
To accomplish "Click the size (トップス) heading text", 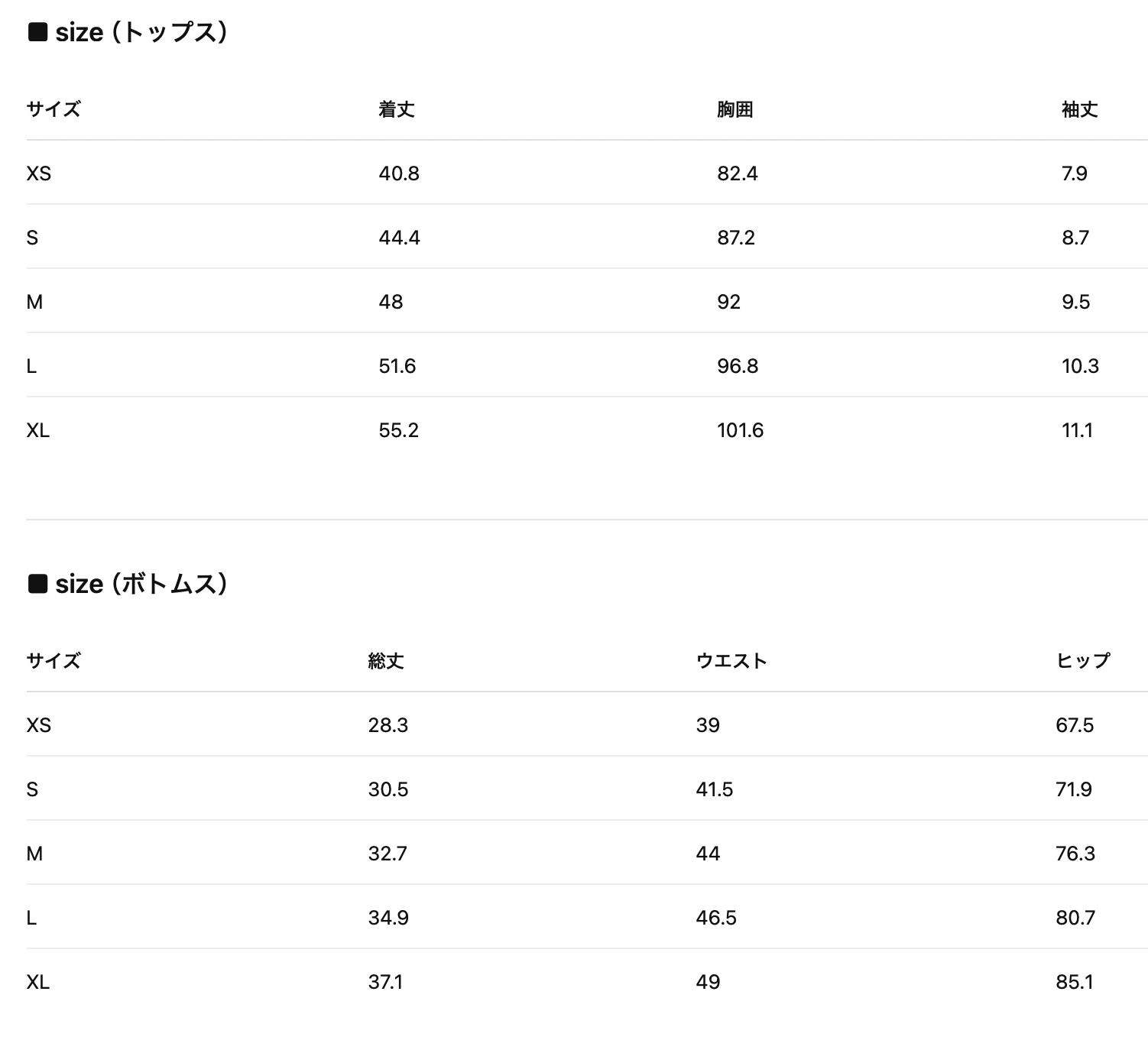I will pyautogui.click(x=141, y=32).
